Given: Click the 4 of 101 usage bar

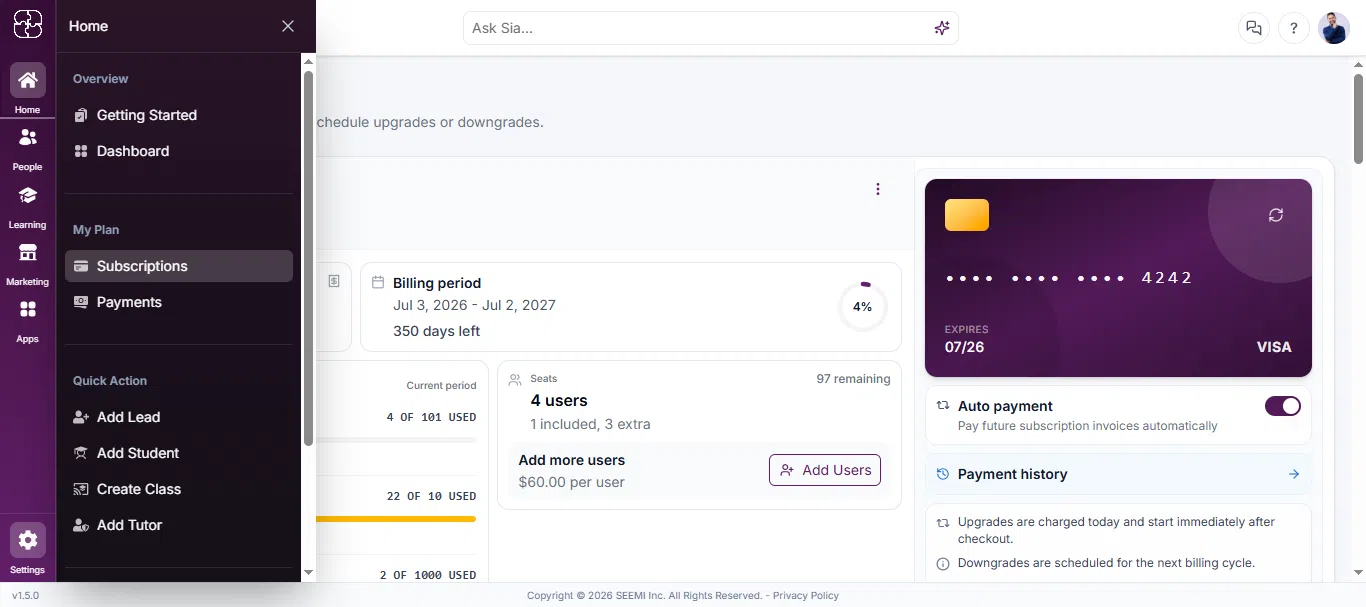Looking at the screenshot, I should point(396,440).
